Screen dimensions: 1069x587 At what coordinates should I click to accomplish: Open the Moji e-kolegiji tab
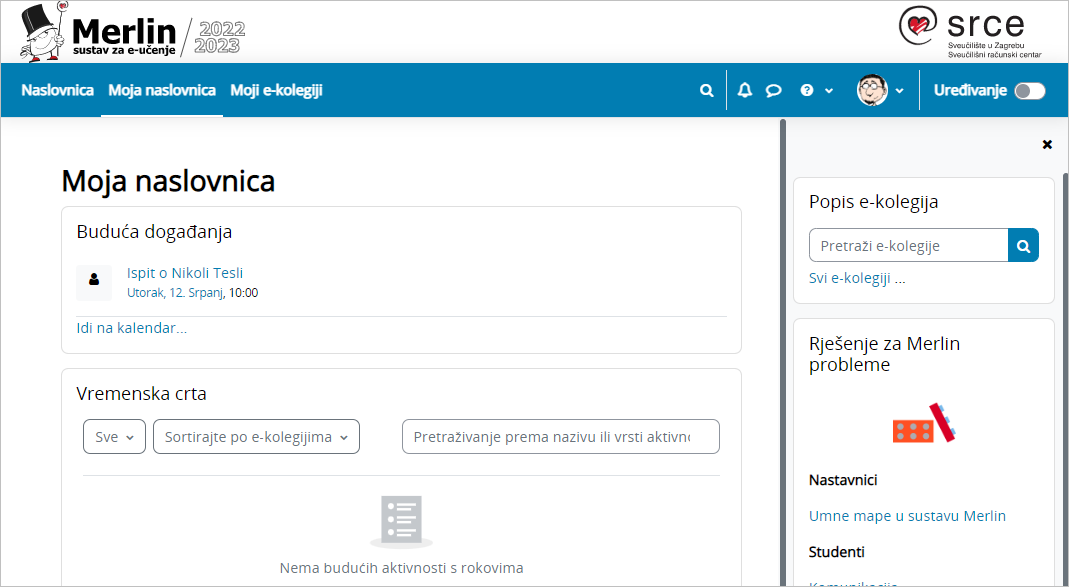276,90
